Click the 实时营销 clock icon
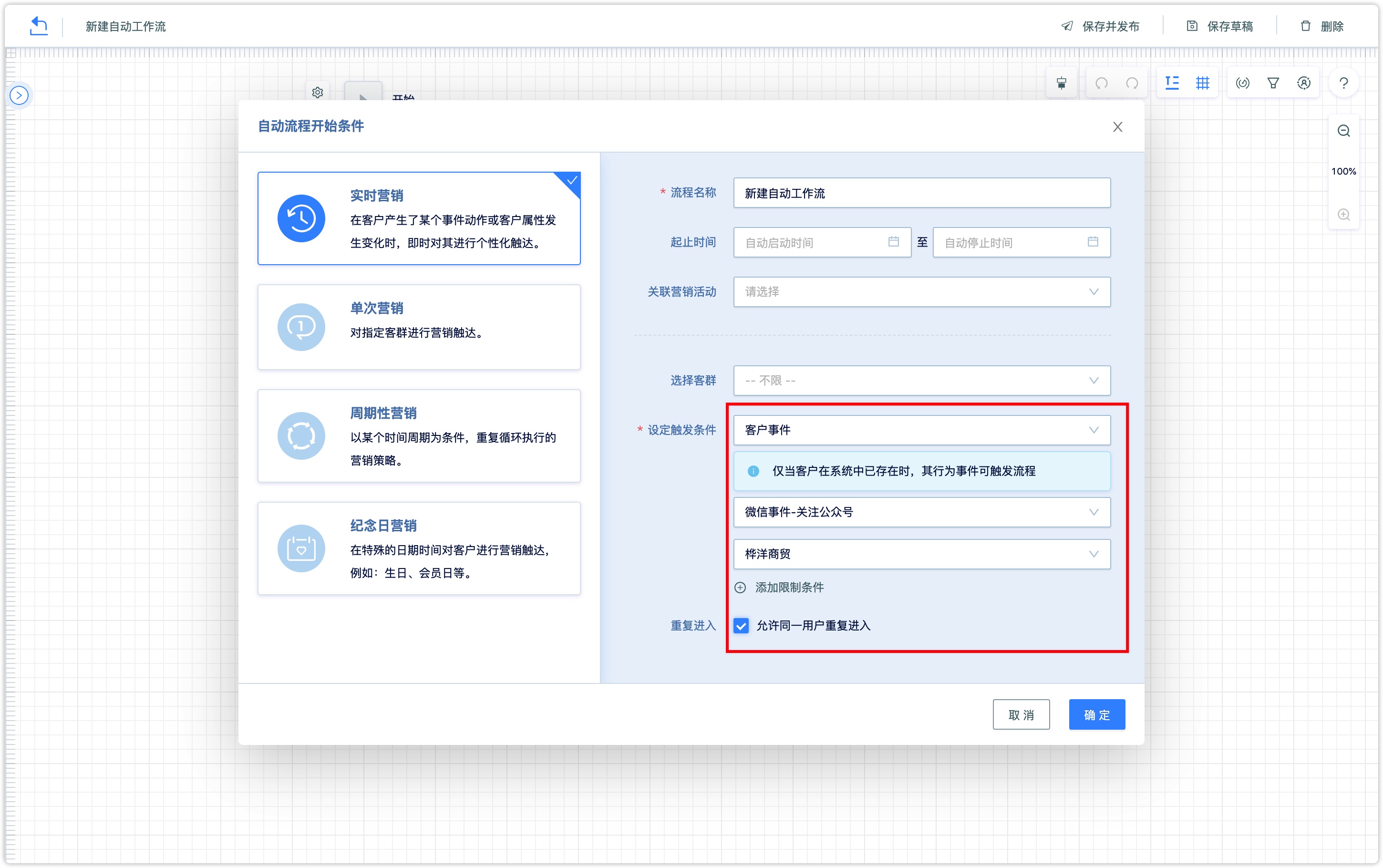The width and height of the screenshot is (1383, 868). point(301,218)
